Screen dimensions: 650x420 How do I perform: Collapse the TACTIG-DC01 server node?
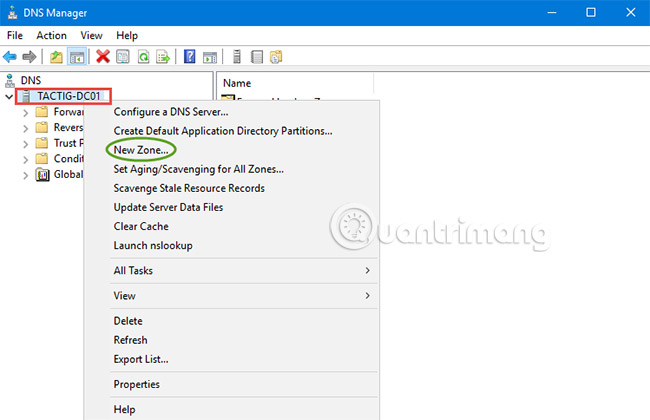[x=9, y=97]
